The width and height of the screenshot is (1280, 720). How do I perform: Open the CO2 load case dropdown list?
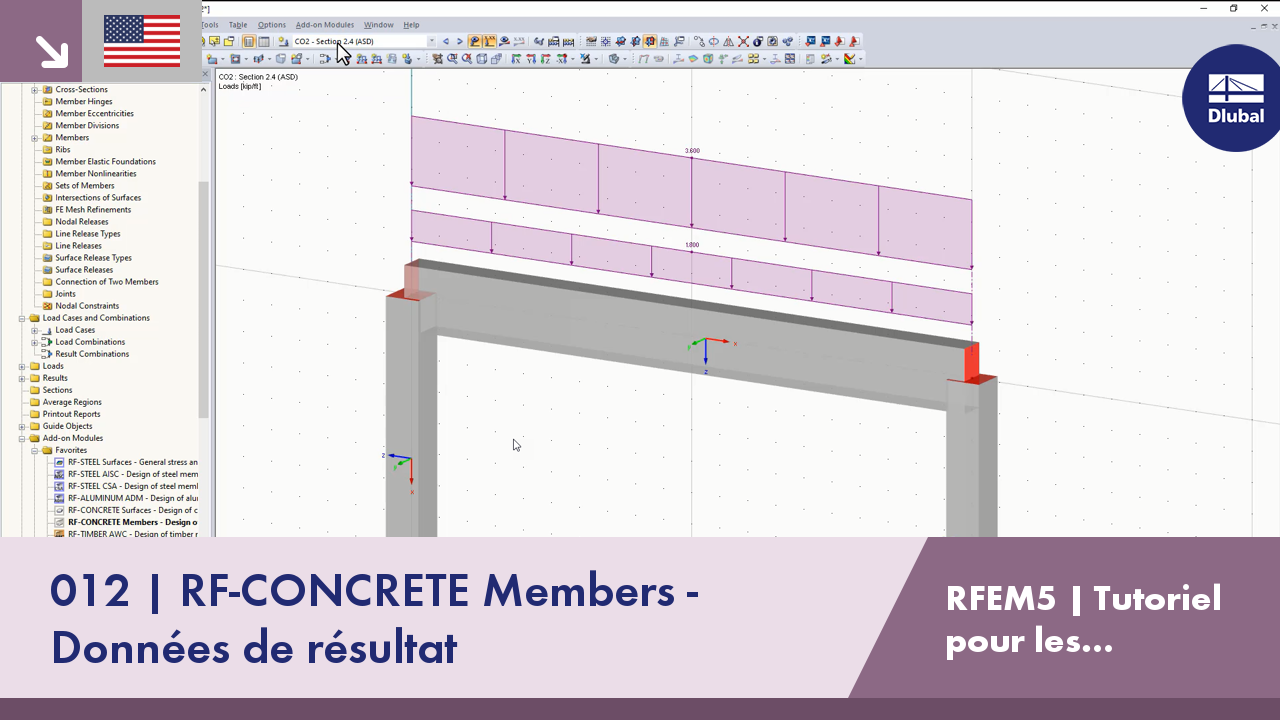coord(432,41)
